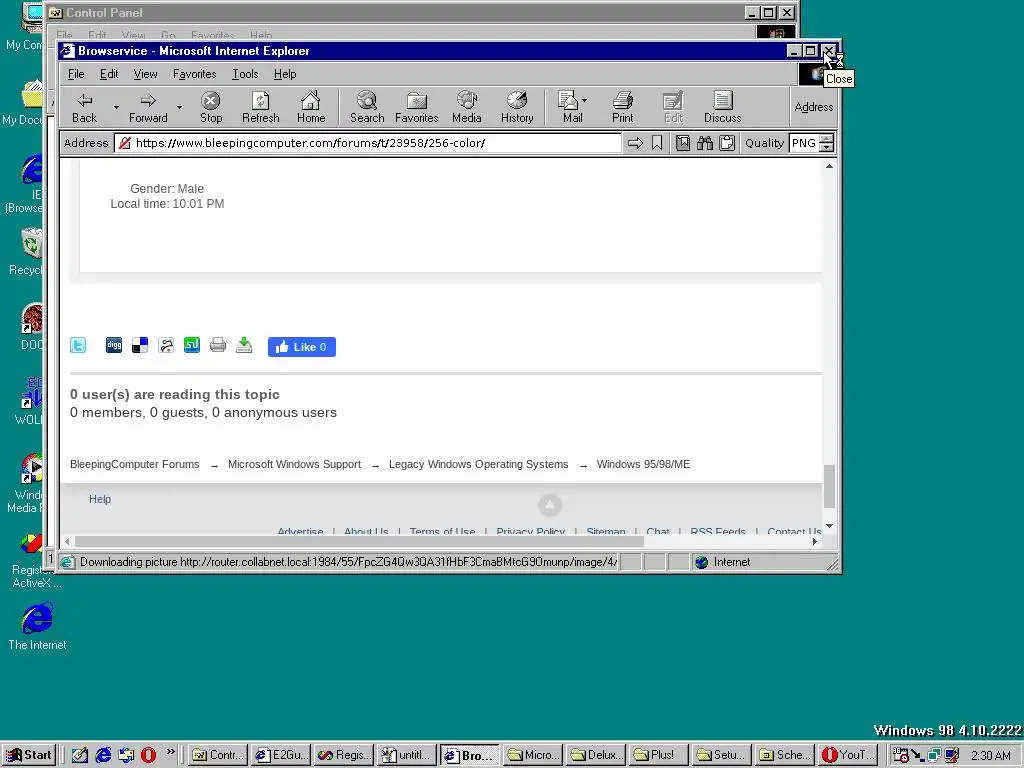Share the topic via the Delicious icon

click(140, 345)
